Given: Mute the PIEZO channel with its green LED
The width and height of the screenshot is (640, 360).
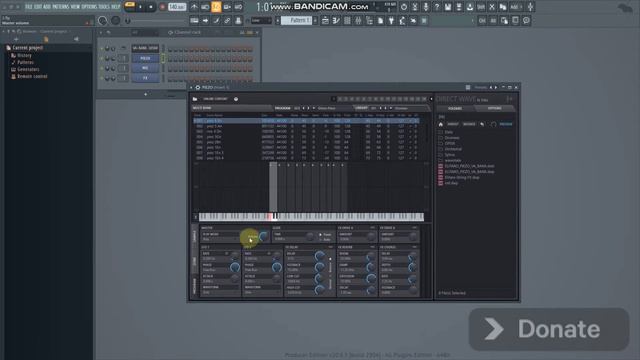Looking at the screenshot, I should 102,58.
